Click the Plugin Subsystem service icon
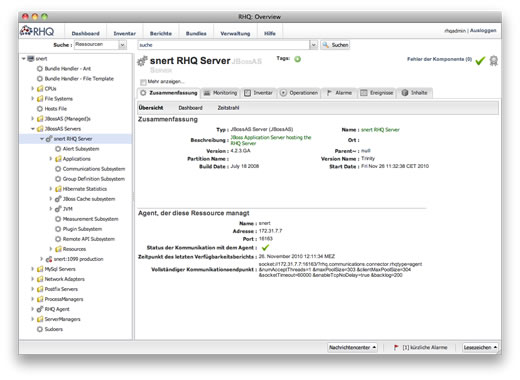 pos(58,229)
